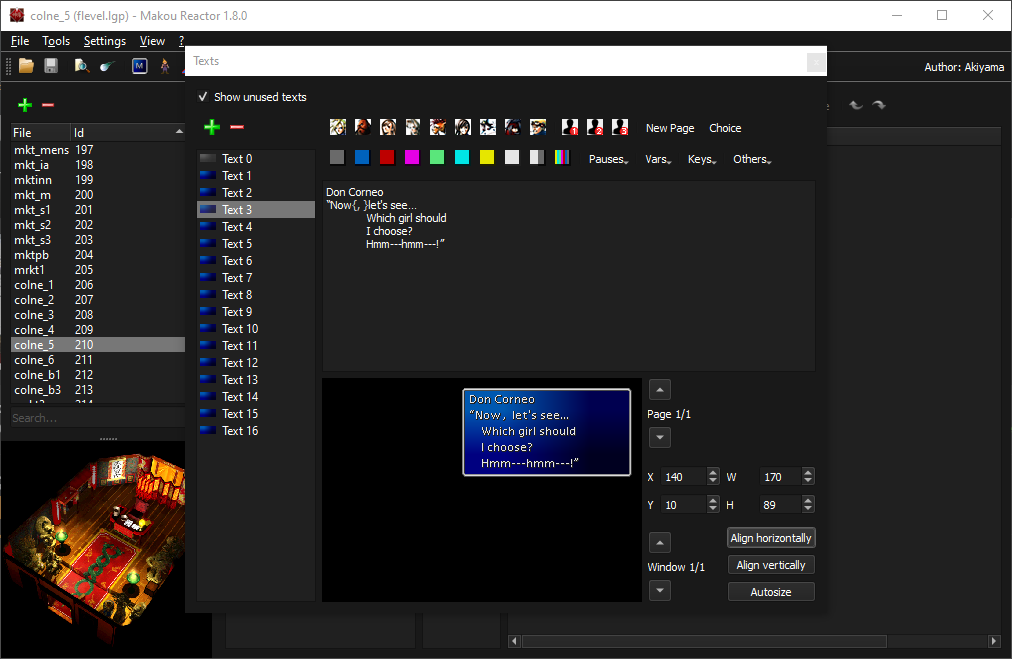Apply the multicolor rainbow text swatch
This screenshot has height=659, width=1012.
point(562,157)
